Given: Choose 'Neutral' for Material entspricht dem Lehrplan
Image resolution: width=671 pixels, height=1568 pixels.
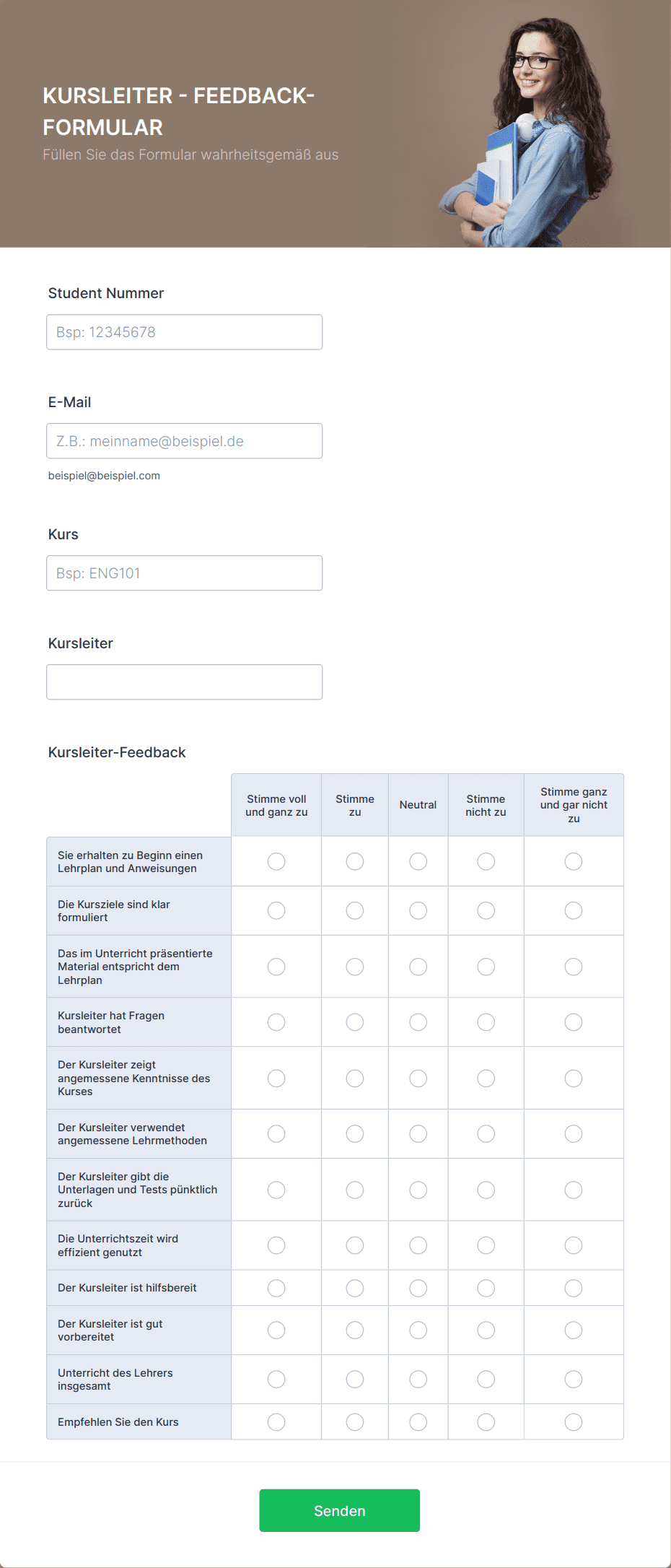Looking at the screenshot, I should coord(418,967).
